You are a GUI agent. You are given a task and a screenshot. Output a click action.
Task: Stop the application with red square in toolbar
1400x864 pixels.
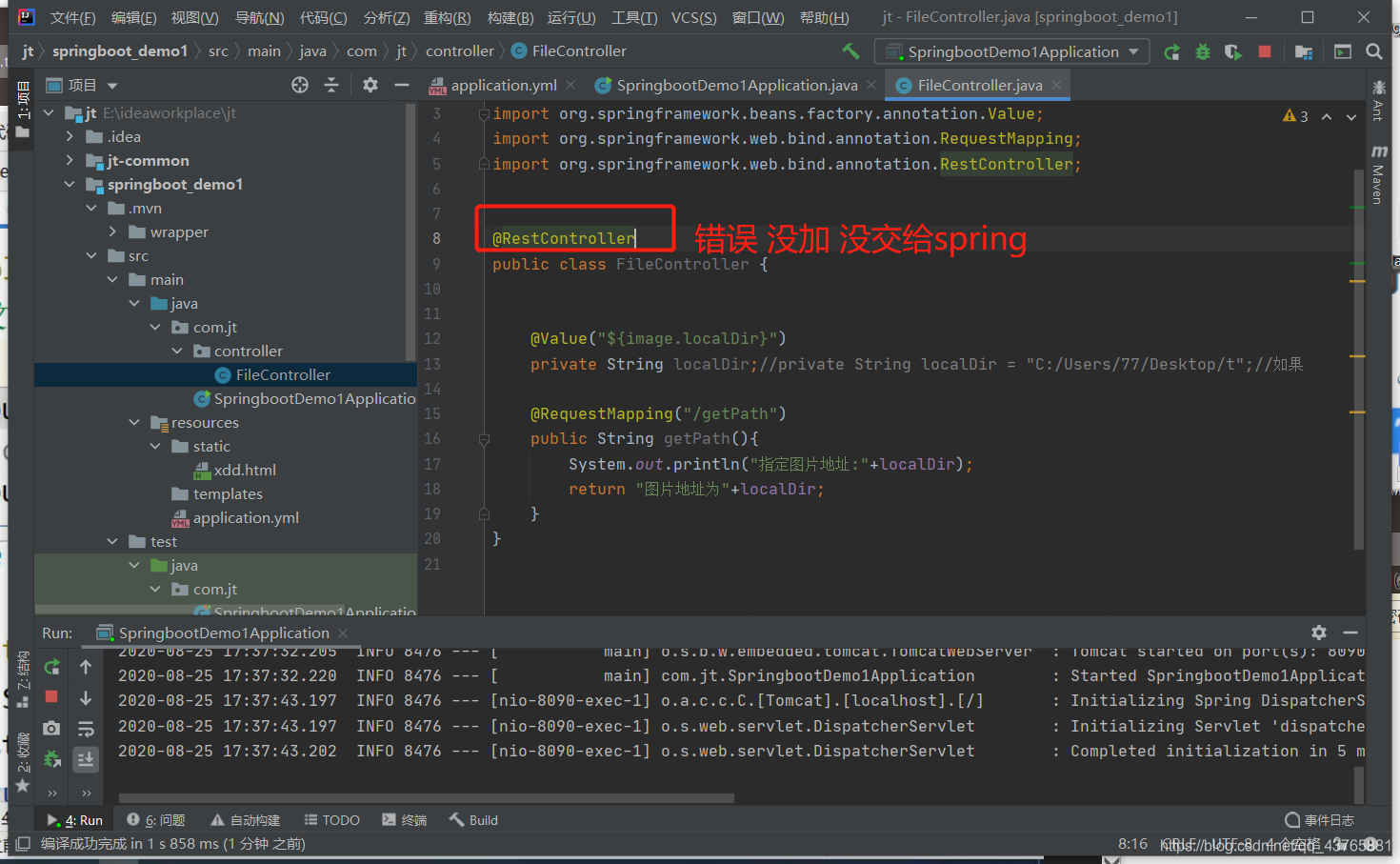pos(1265,51)
